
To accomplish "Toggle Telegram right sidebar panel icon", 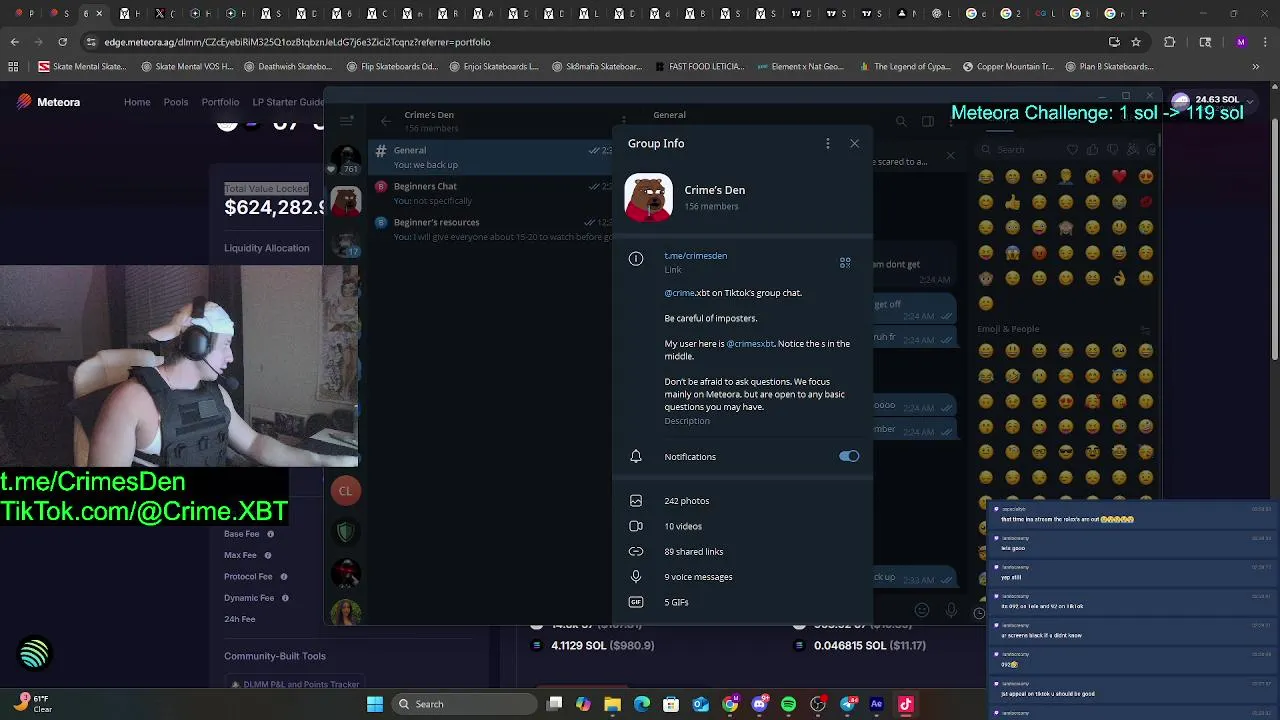I will (927, 121).
